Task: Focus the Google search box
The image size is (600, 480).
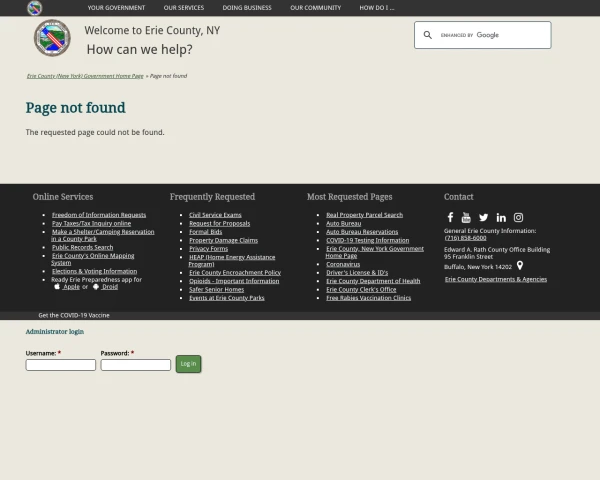Action: pyautogui.click(x=490, y=35)
